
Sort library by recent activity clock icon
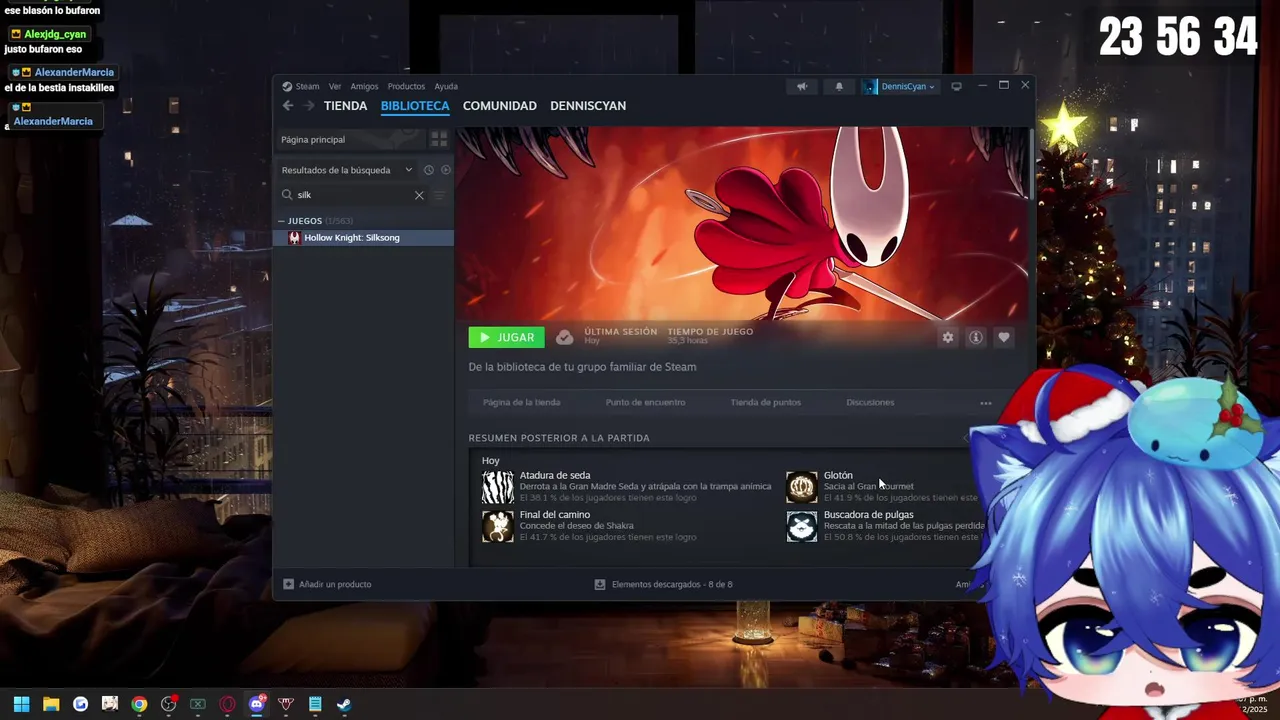(428, 170)
